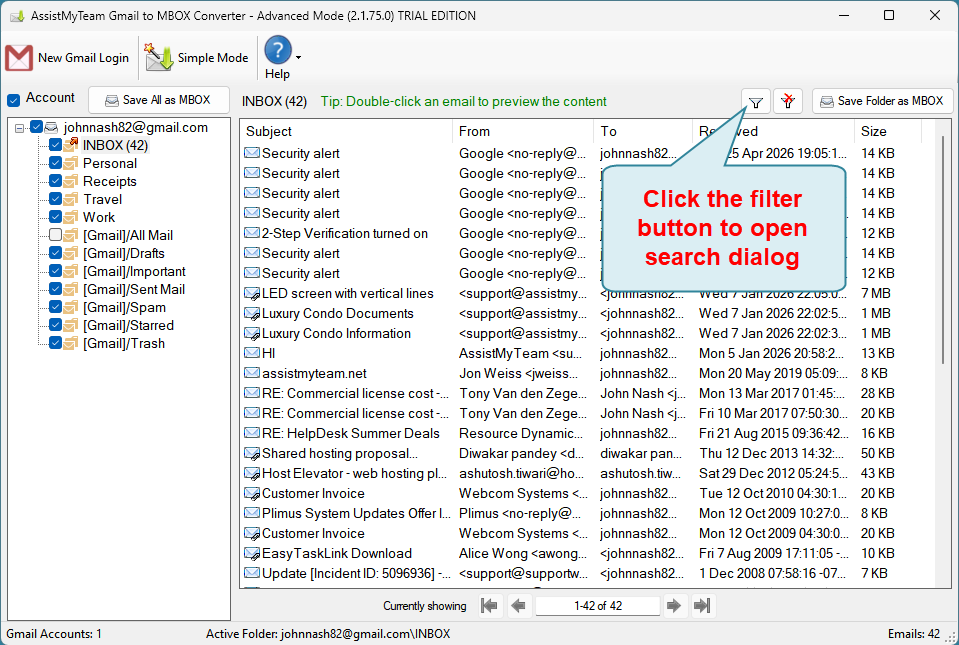The width and height of the screenshot is (959, 645).
Task: Jump to the last page of emails
Action: [703, 606]
